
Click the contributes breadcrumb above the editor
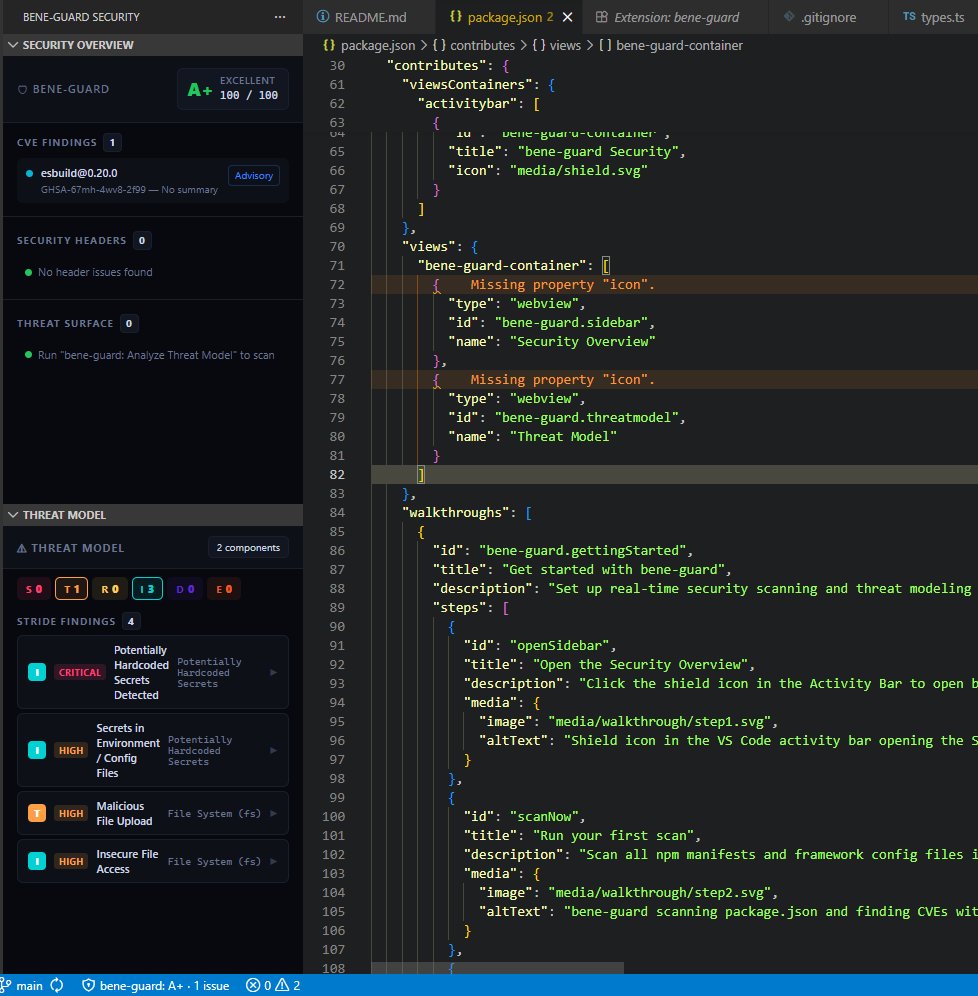[x=478, y=45]
